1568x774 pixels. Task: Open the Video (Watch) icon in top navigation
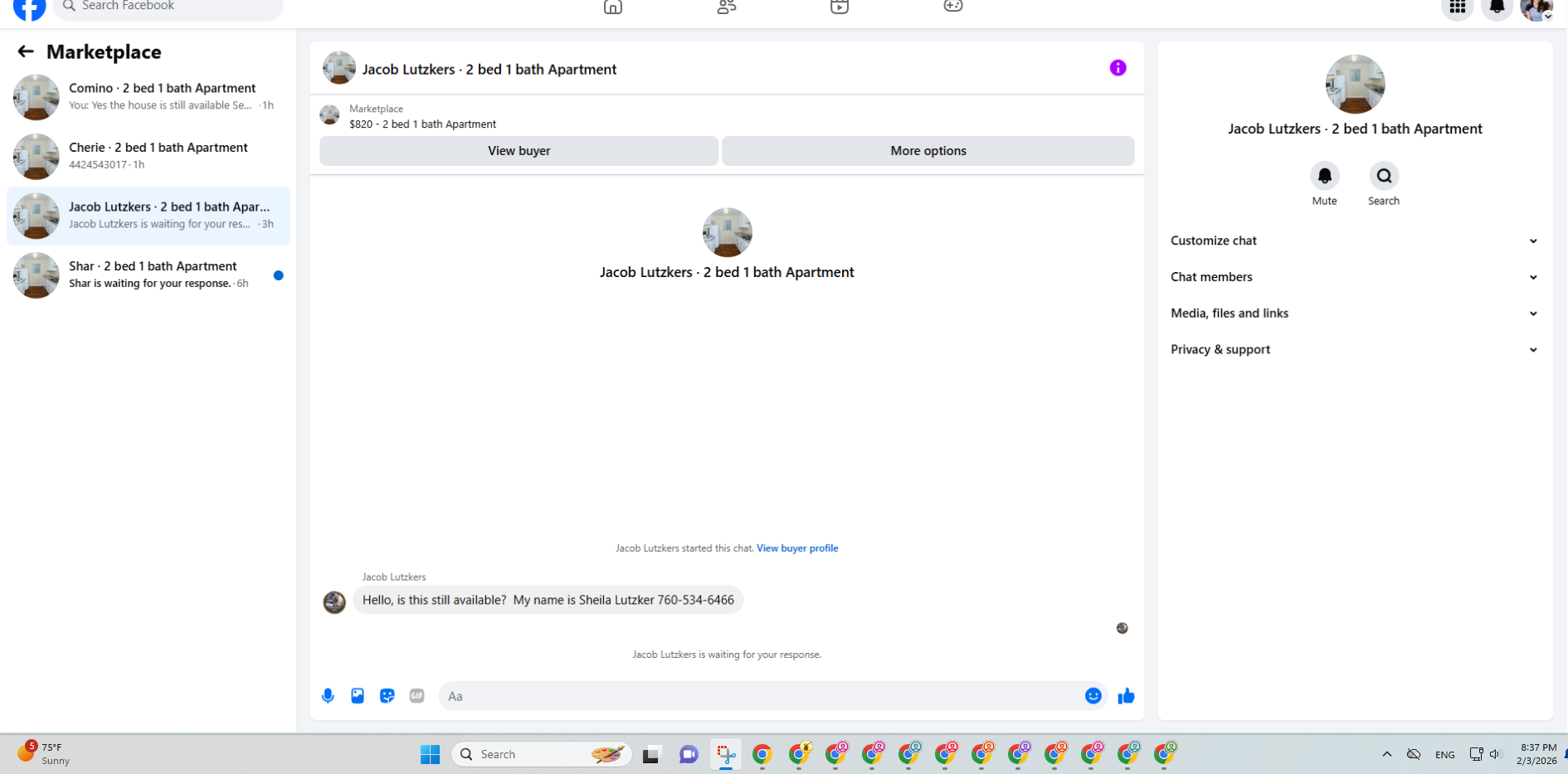click(x=840, y=7)
